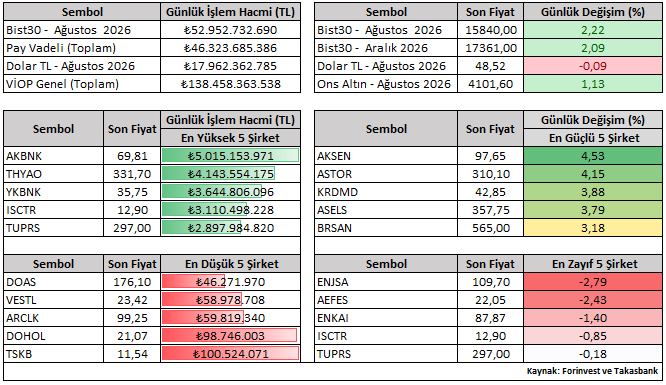Screen dimensions: 666x385
Task: Select the 'Kaynak: Forinvest ve Takasbank' text
Action: (x=592, y=371)
